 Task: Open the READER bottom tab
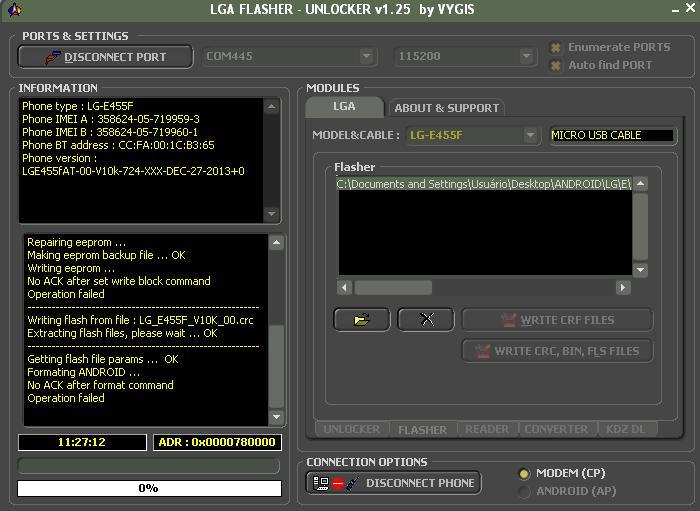(487, 429)
